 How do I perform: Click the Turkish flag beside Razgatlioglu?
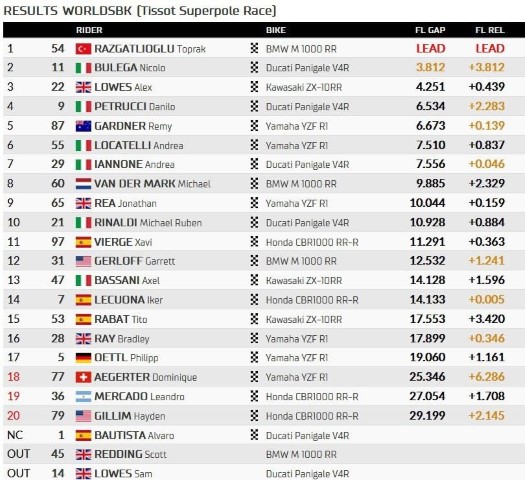(x=83, y=49)
